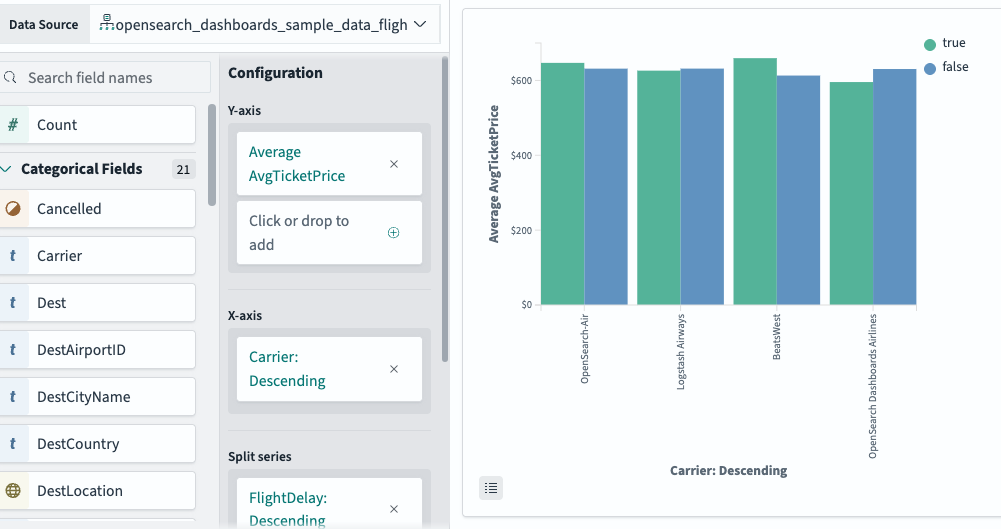The width and height of the screenshot is (1001, 529).
Task: Click the 'Average AvgTicketPrice' Y-axis title
Action: coord(493,174)
